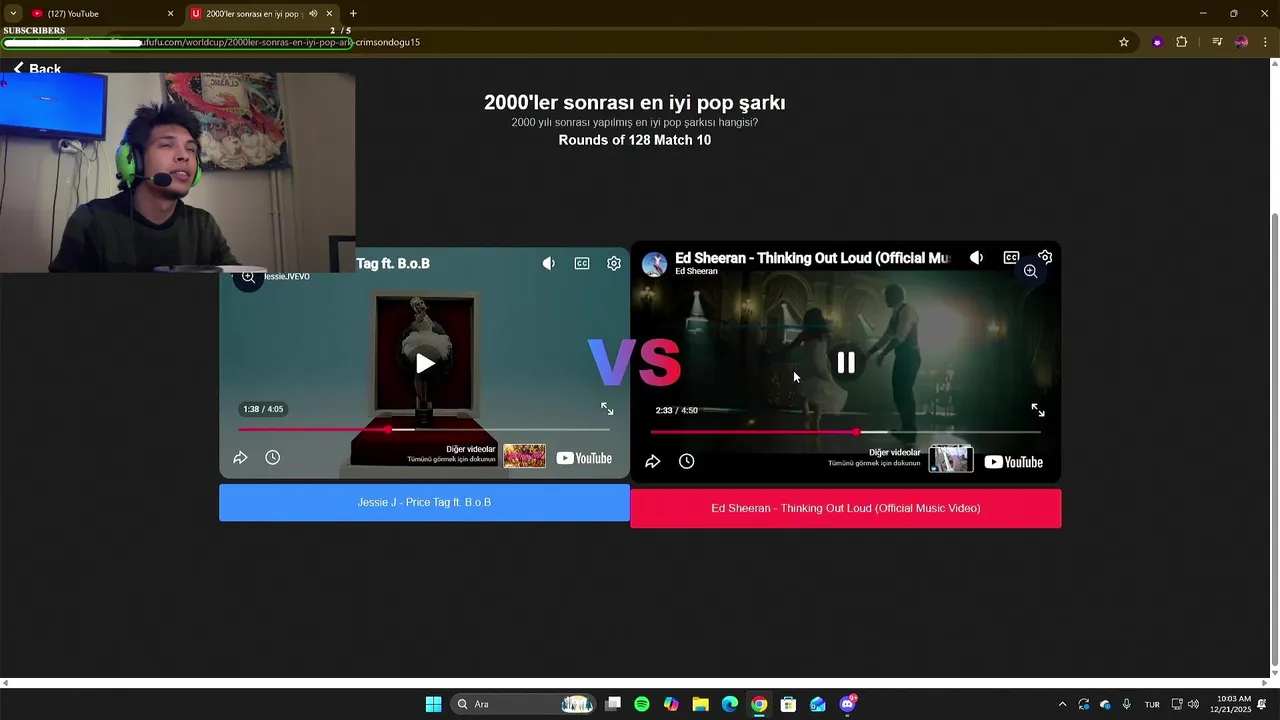Expand the tab search dropdown
Viewport: 1280px width, 720px height.
(x=13, y=14)
